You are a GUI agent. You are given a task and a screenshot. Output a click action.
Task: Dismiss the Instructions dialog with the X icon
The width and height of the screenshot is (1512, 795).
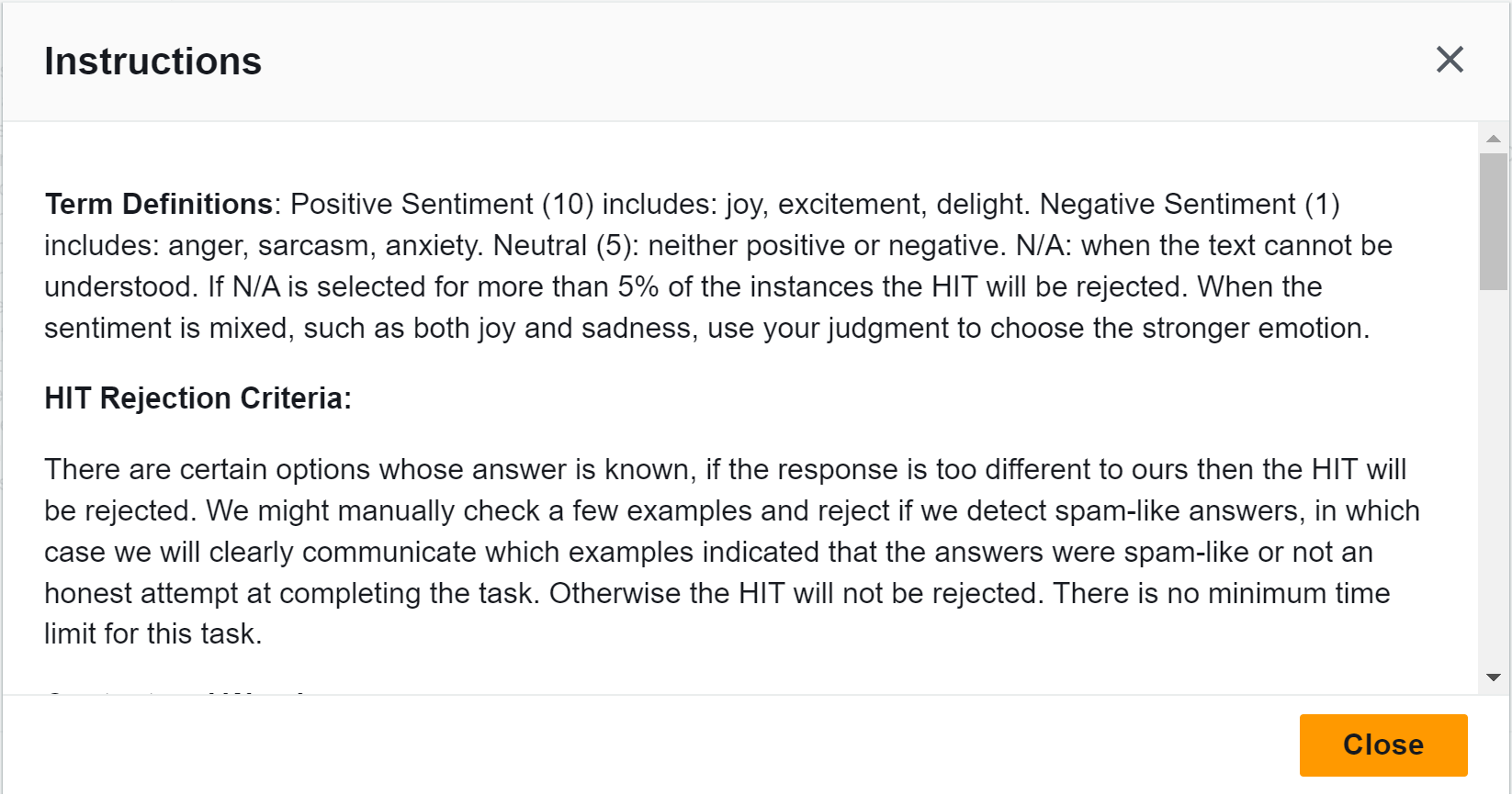click(x=1450, y=60)
